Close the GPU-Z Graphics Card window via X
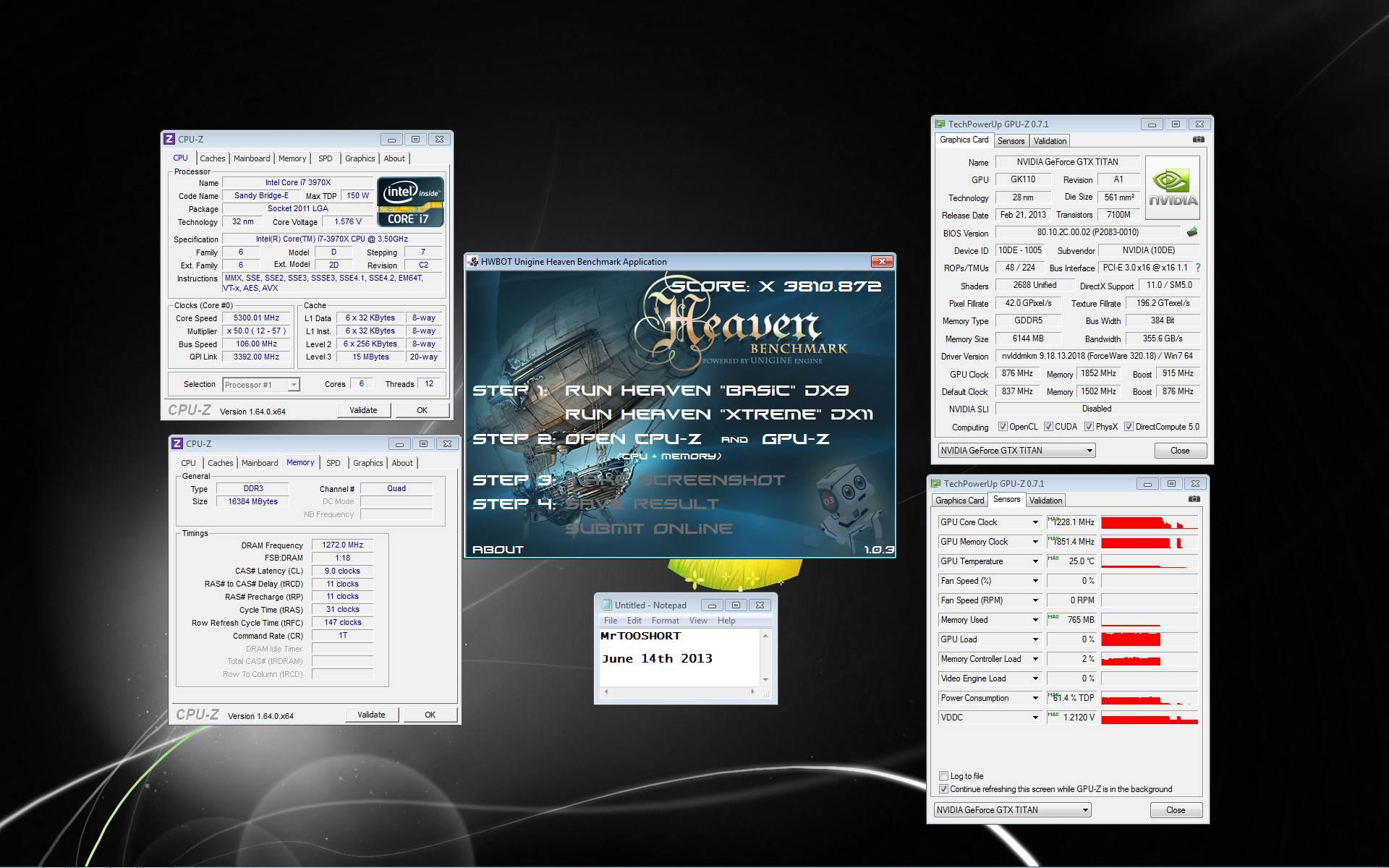1389x868 pixels. 1199,124
